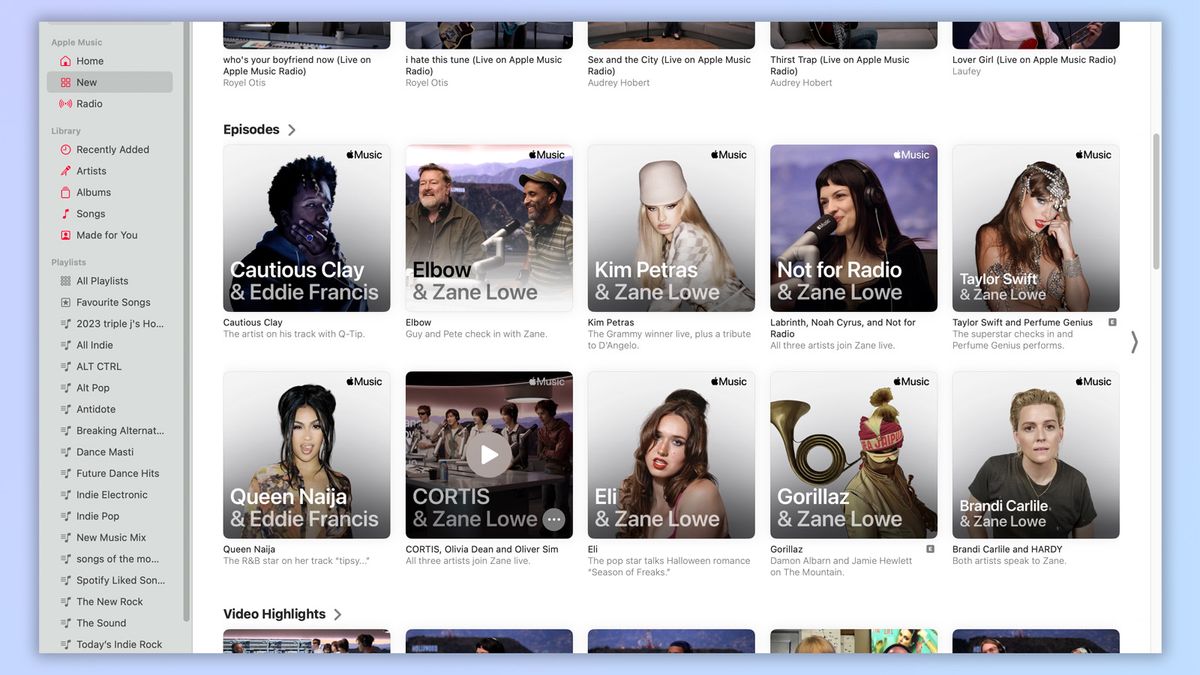Select the songs of the mo... playlist

point(110,559)
